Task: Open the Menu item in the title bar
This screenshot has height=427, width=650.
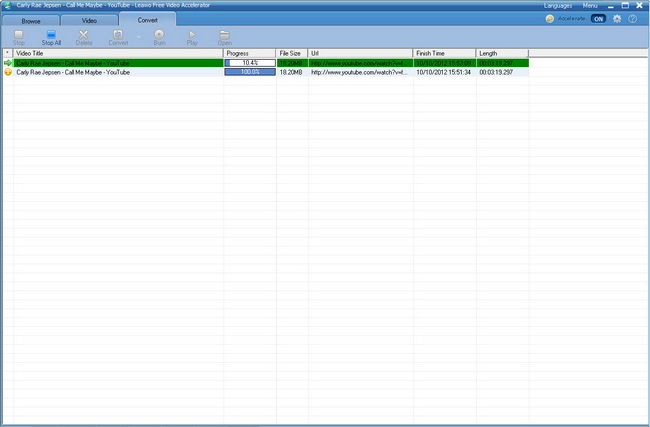Action: pos(590,6)
